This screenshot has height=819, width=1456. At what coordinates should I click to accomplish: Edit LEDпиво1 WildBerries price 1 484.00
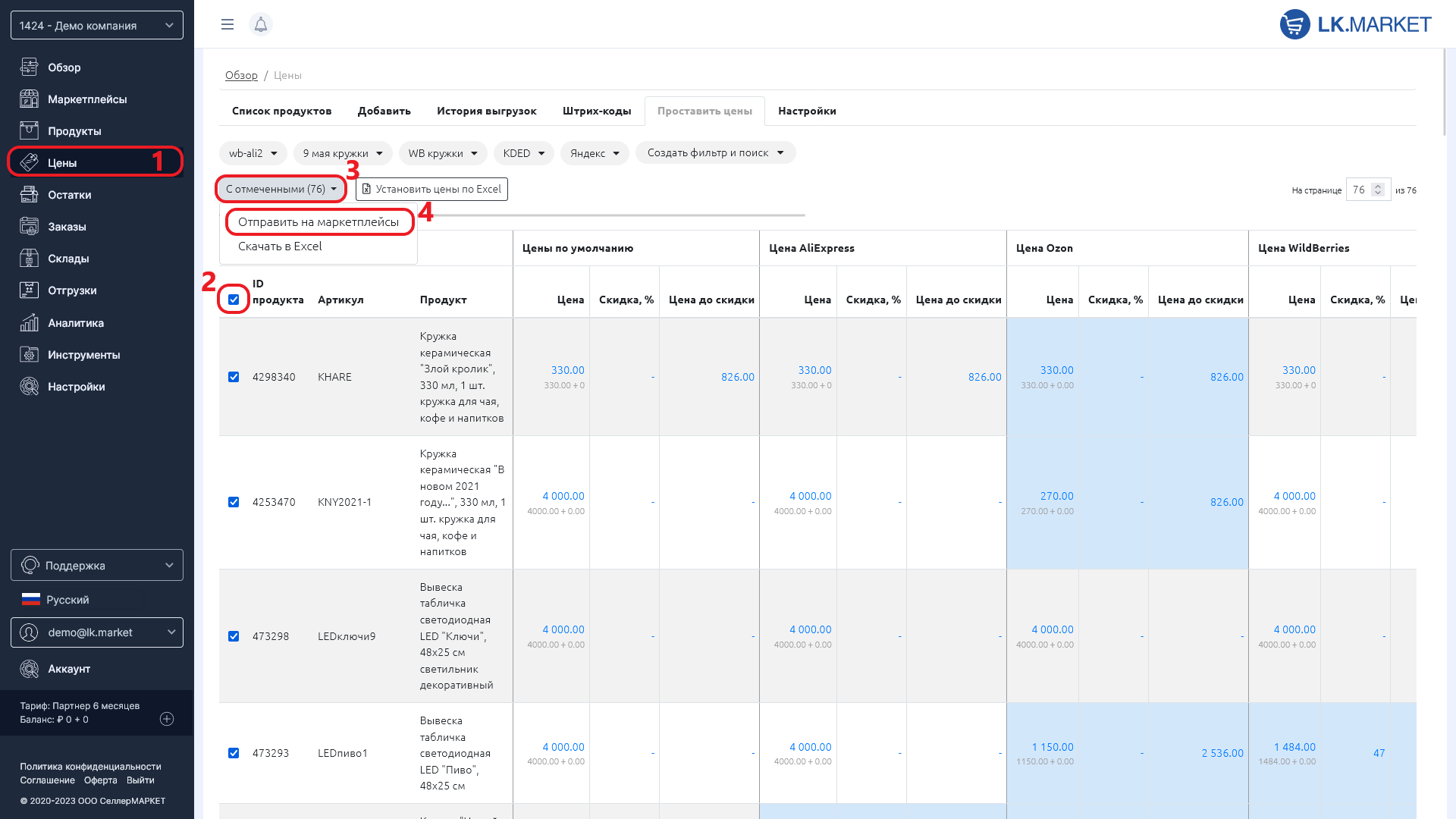1294,747
